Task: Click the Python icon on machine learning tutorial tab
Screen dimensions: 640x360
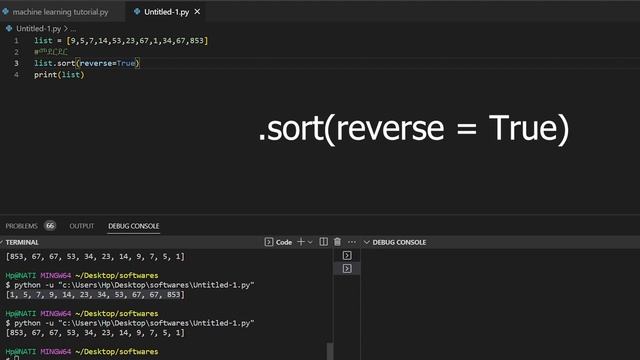Action: click(x=6, y=11)
